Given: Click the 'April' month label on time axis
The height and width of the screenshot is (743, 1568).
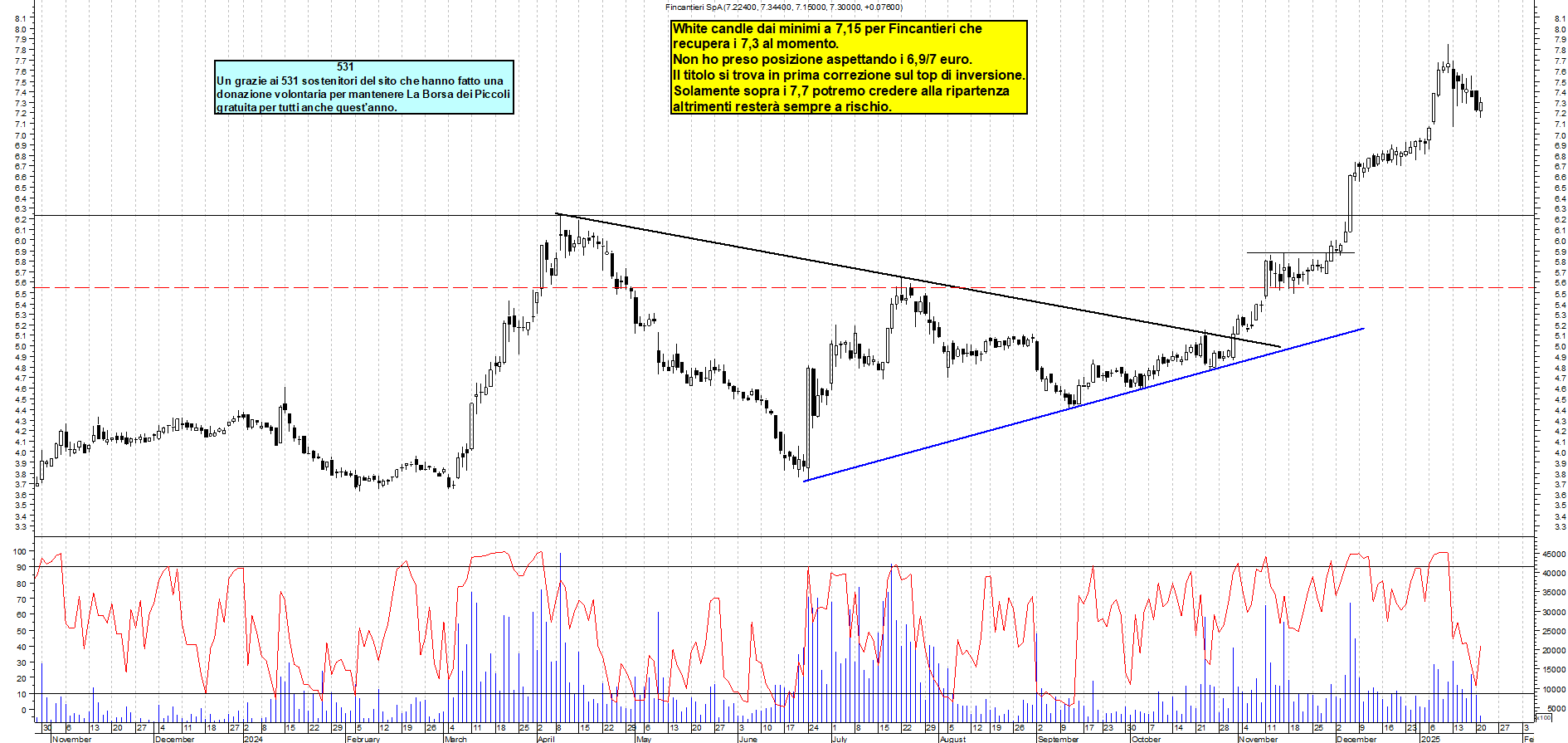Looking at the screenshot, I should pyautogui.click(x=546, y=739).
